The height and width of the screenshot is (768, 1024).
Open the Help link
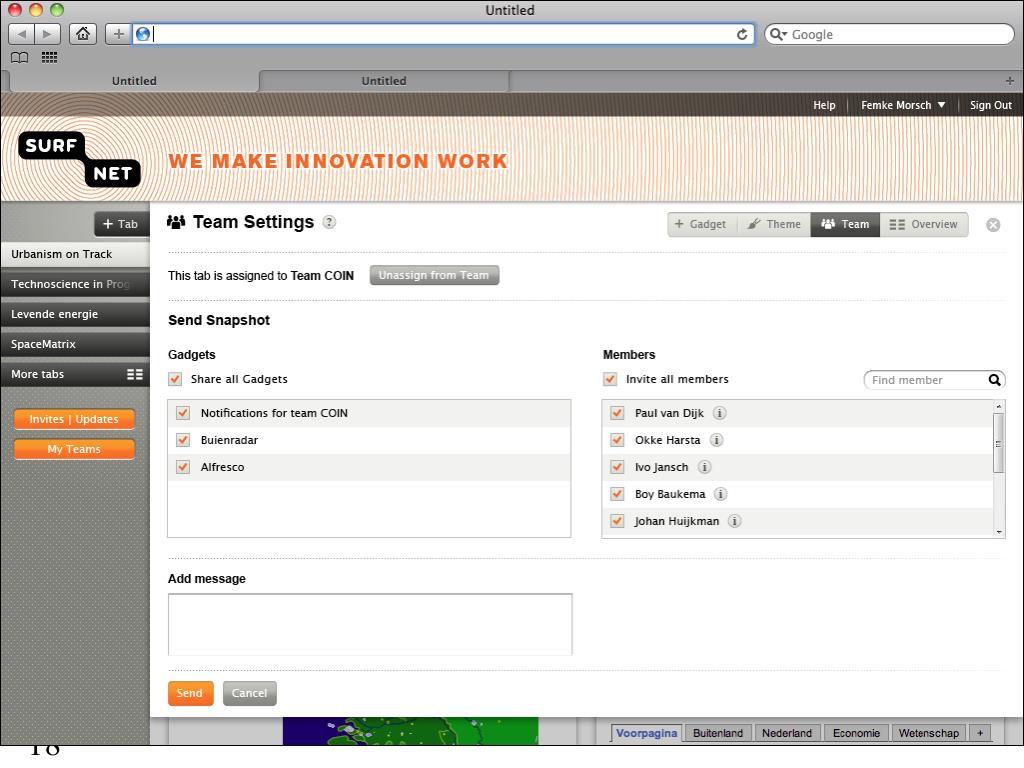click(x=824, y=105)
